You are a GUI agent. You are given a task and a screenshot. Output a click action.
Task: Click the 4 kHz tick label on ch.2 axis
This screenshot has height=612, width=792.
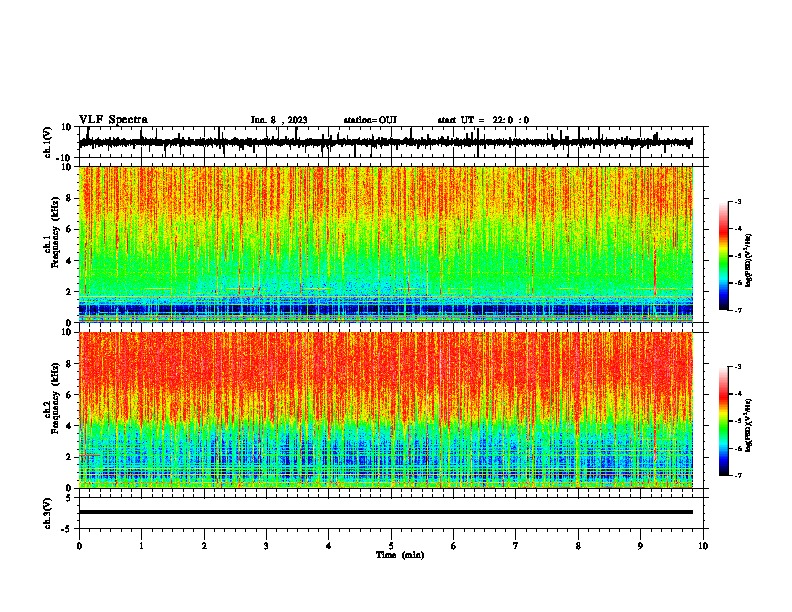click(69, 426)
